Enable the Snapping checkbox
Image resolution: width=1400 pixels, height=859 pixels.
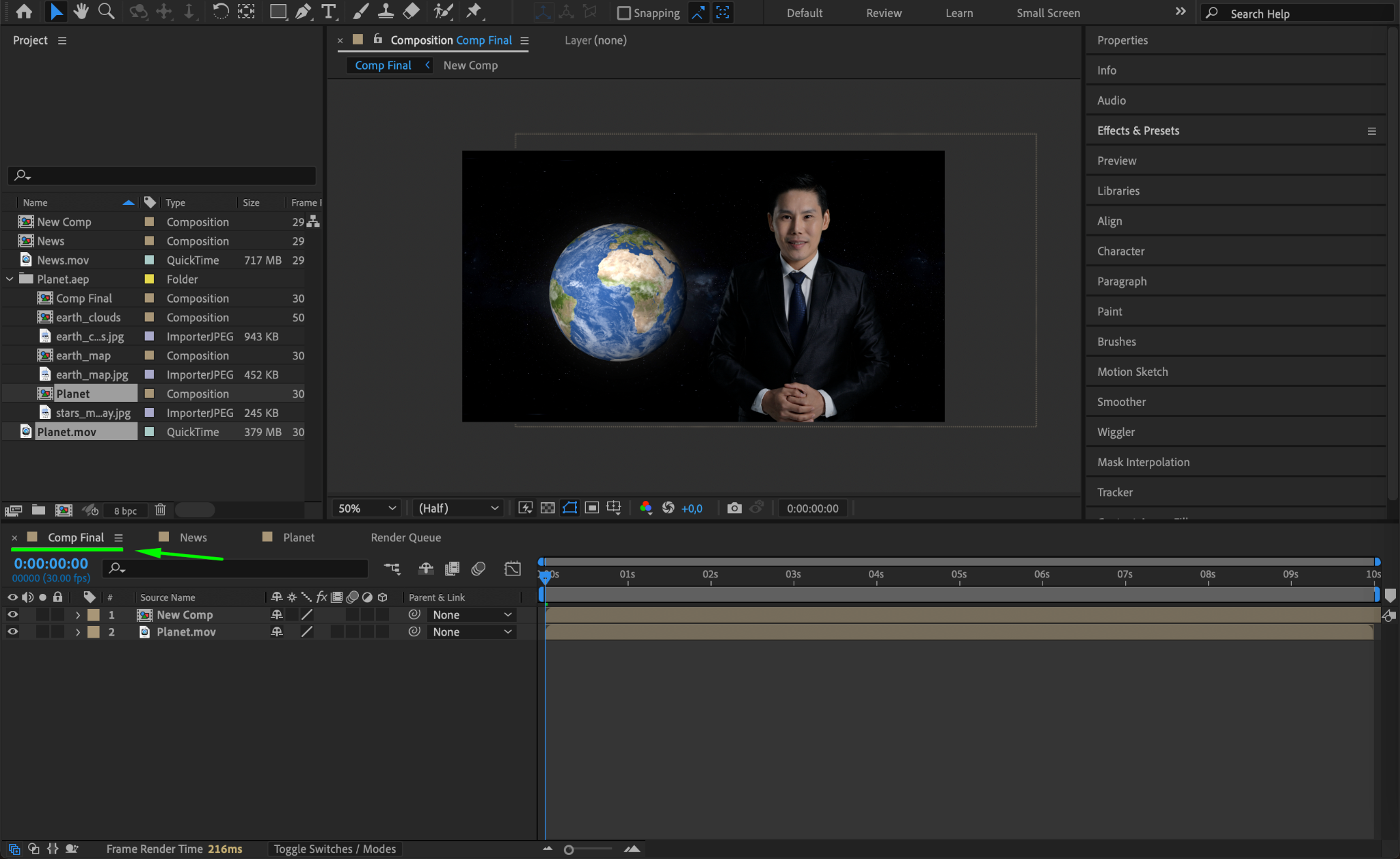click(623, 13)
